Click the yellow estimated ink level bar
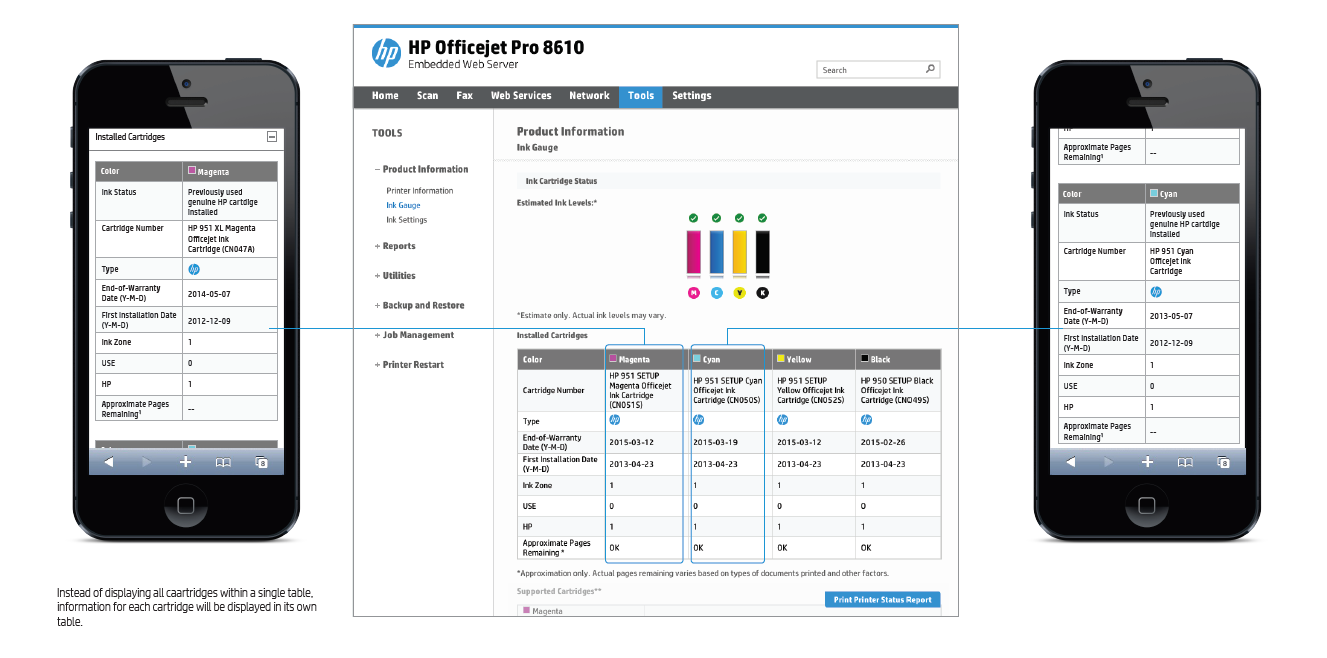The height and width of the screenshot is (658, 1327). coord(739,253)
